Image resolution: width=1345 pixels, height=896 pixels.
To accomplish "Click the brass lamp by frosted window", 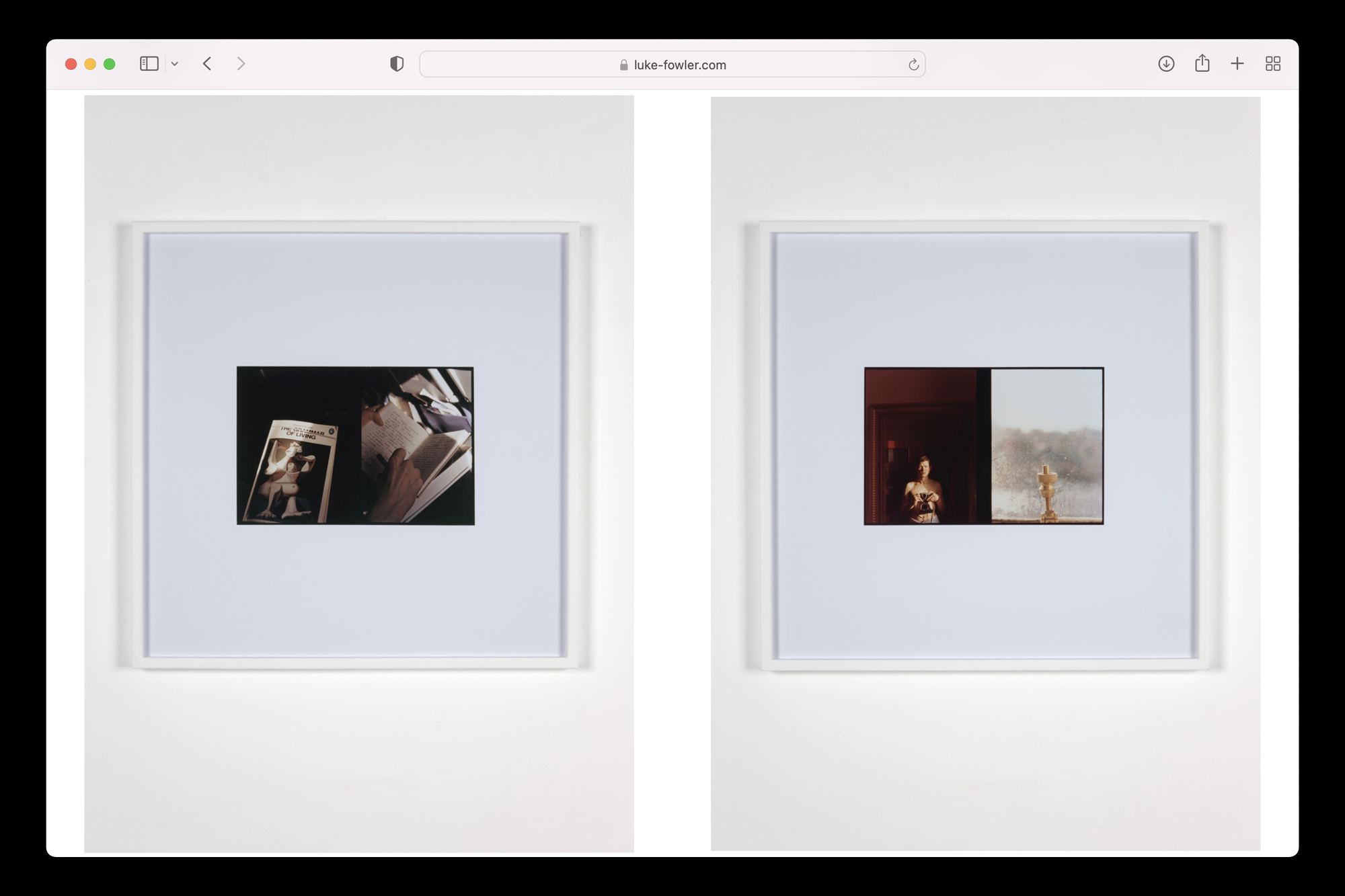I will (1047, 493).
